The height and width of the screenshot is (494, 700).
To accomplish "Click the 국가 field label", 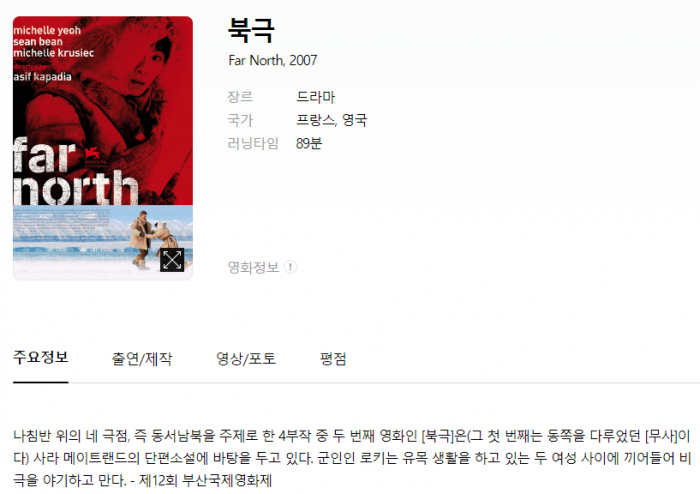I will pyautogui.click(x=240, y=120).
